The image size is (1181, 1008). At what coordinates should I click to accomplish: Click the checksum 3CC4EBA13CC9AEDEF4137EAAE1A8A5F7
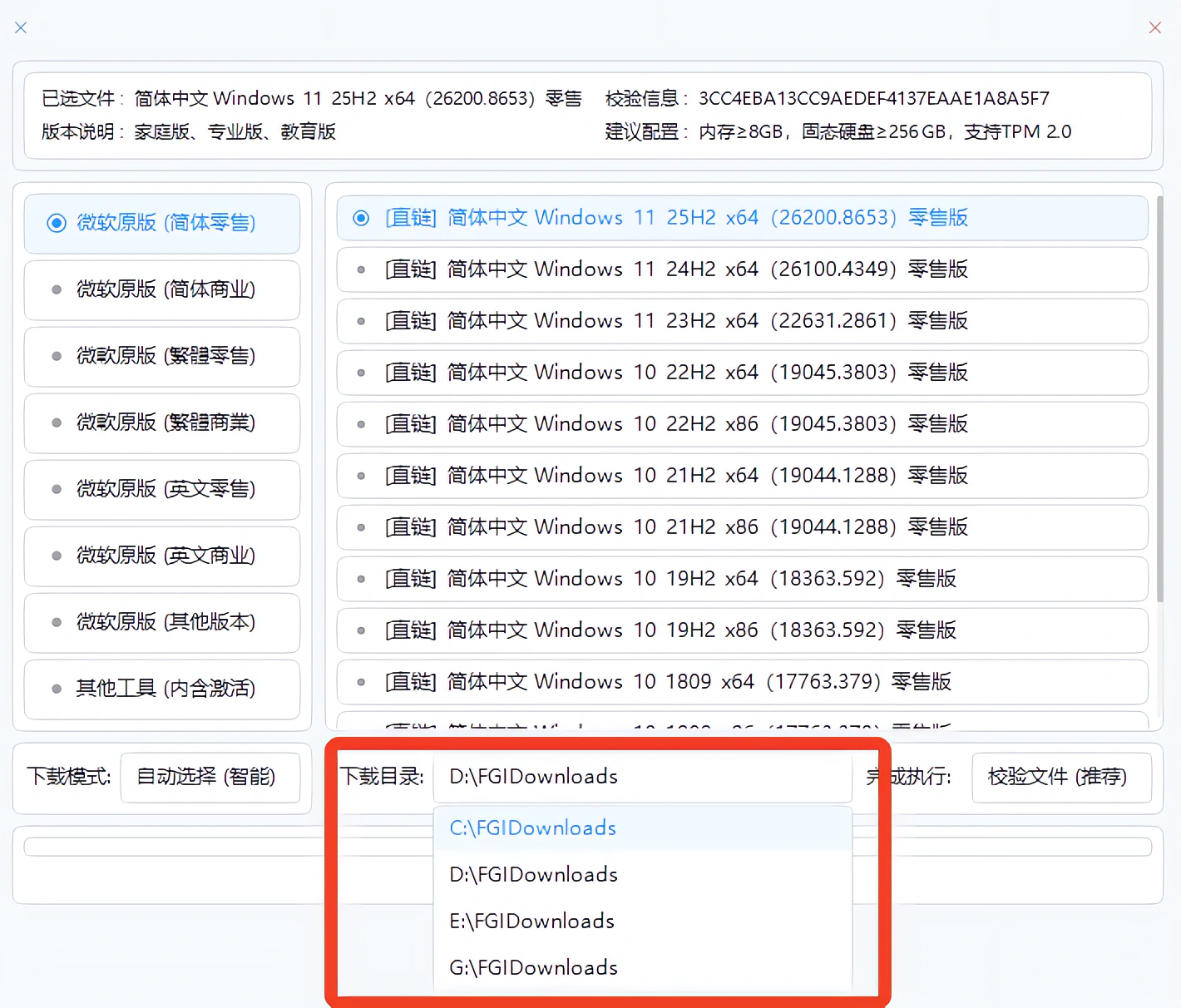pos(874,99)
